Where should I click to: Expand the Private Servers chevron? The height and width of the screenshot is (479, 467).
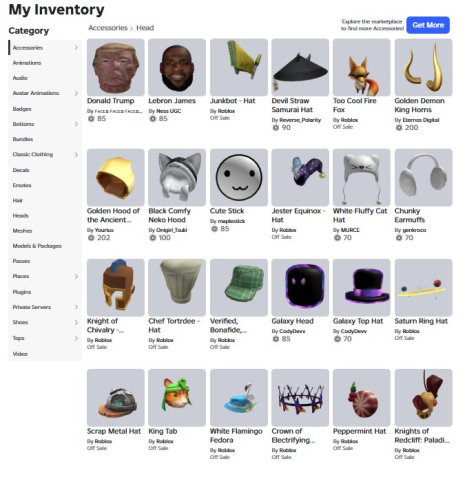[x=76, y=307]
